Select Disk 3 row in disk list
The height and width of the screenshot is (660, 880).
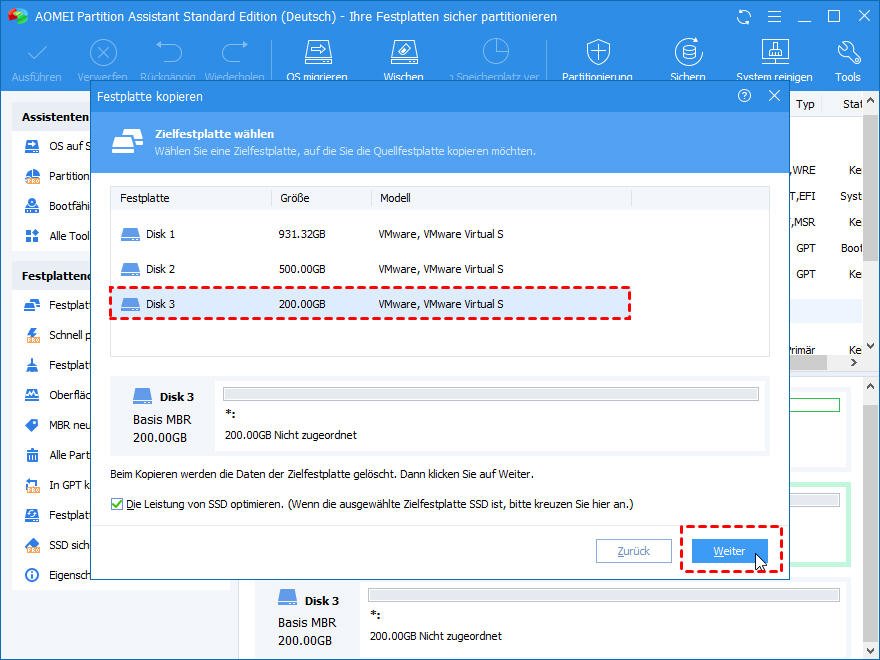tap(370, 304)
